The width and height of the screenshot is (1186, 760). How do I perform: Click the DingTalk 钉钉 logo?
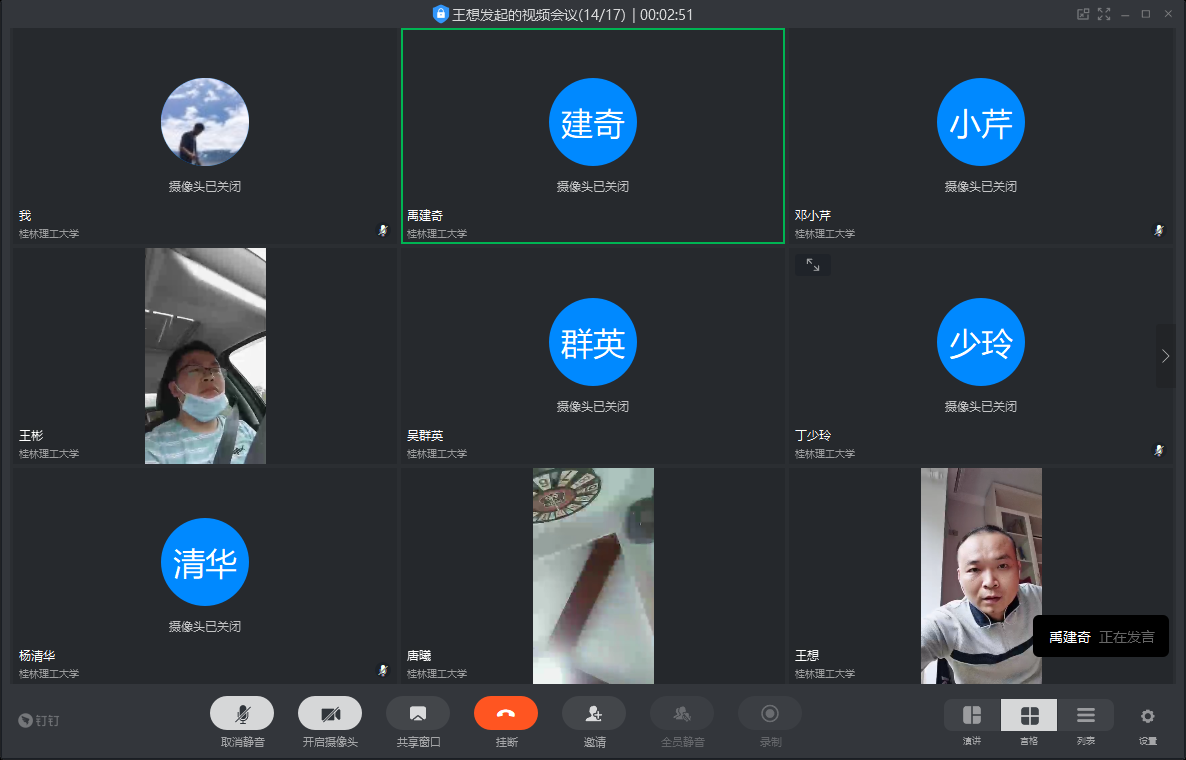40,720
